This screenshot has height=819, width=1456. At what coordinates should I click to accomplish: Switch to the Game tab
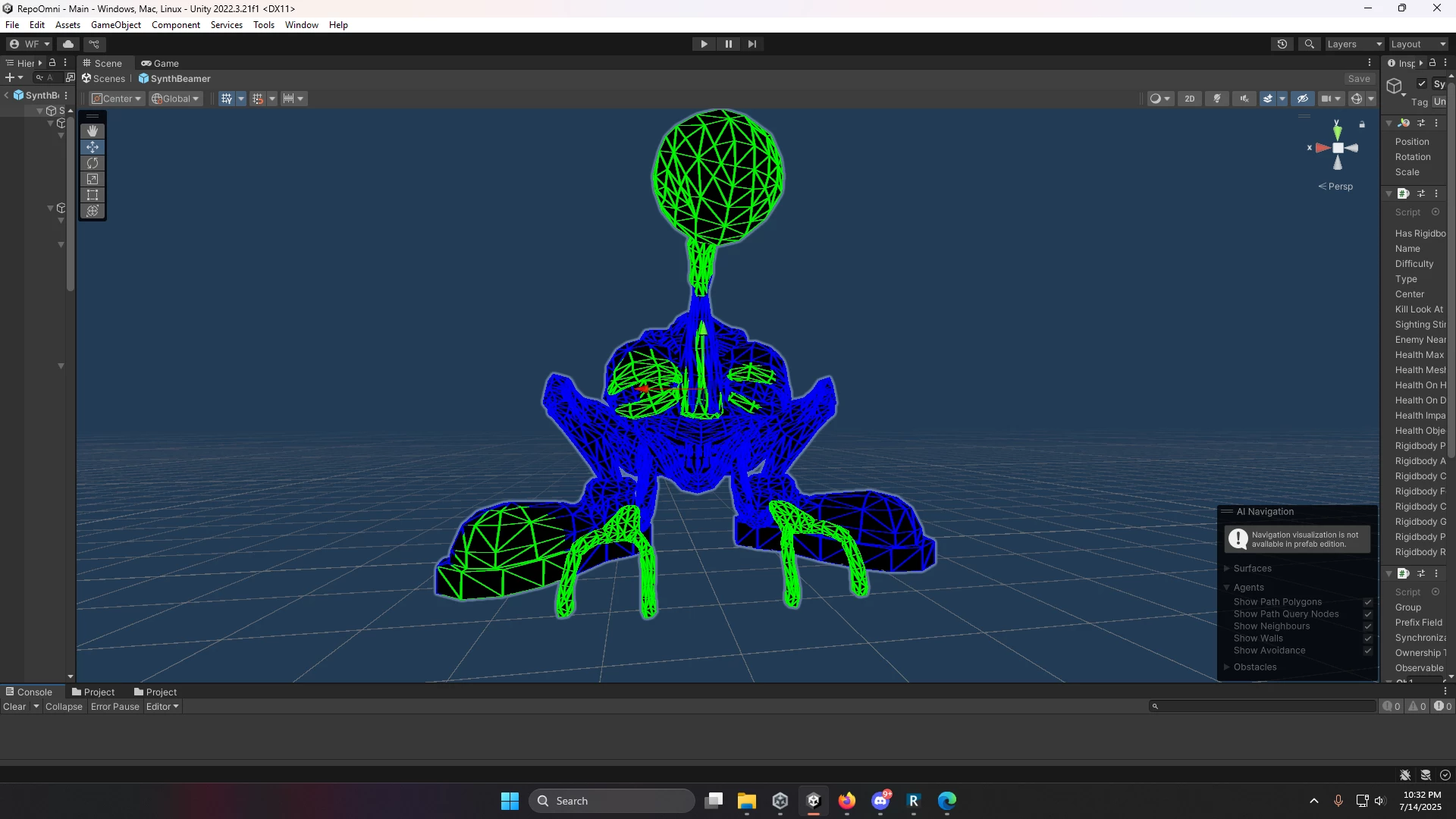160,63
